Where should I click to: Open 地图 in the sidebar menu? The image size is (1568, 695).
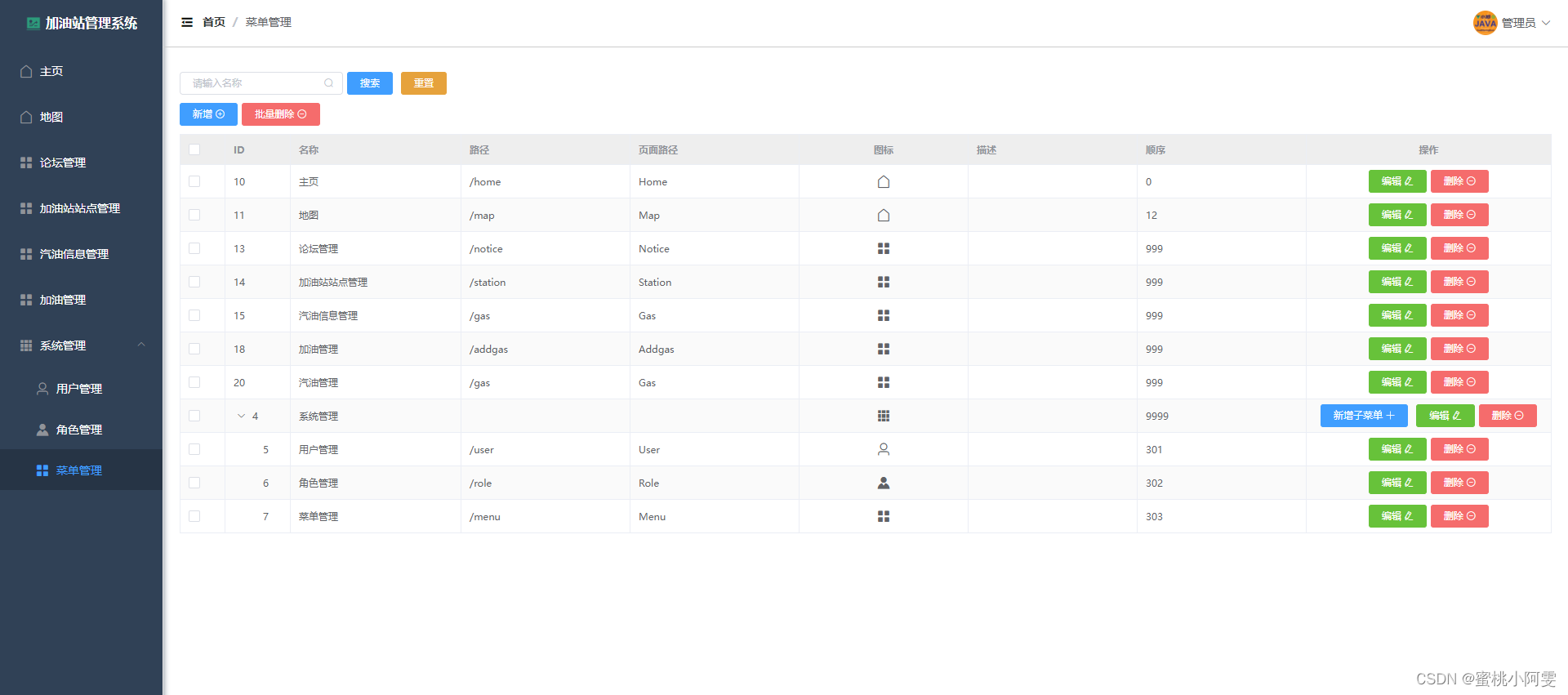pyautogui.click(x=81, y=118)
